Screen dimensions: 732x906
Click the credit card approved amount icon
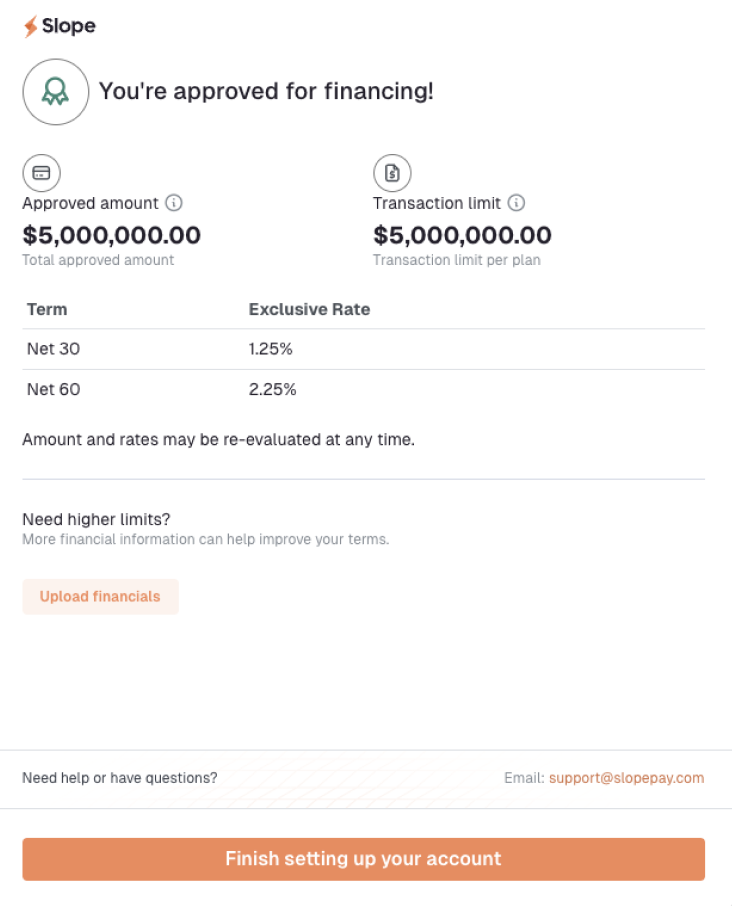click(x=41, y=173)
